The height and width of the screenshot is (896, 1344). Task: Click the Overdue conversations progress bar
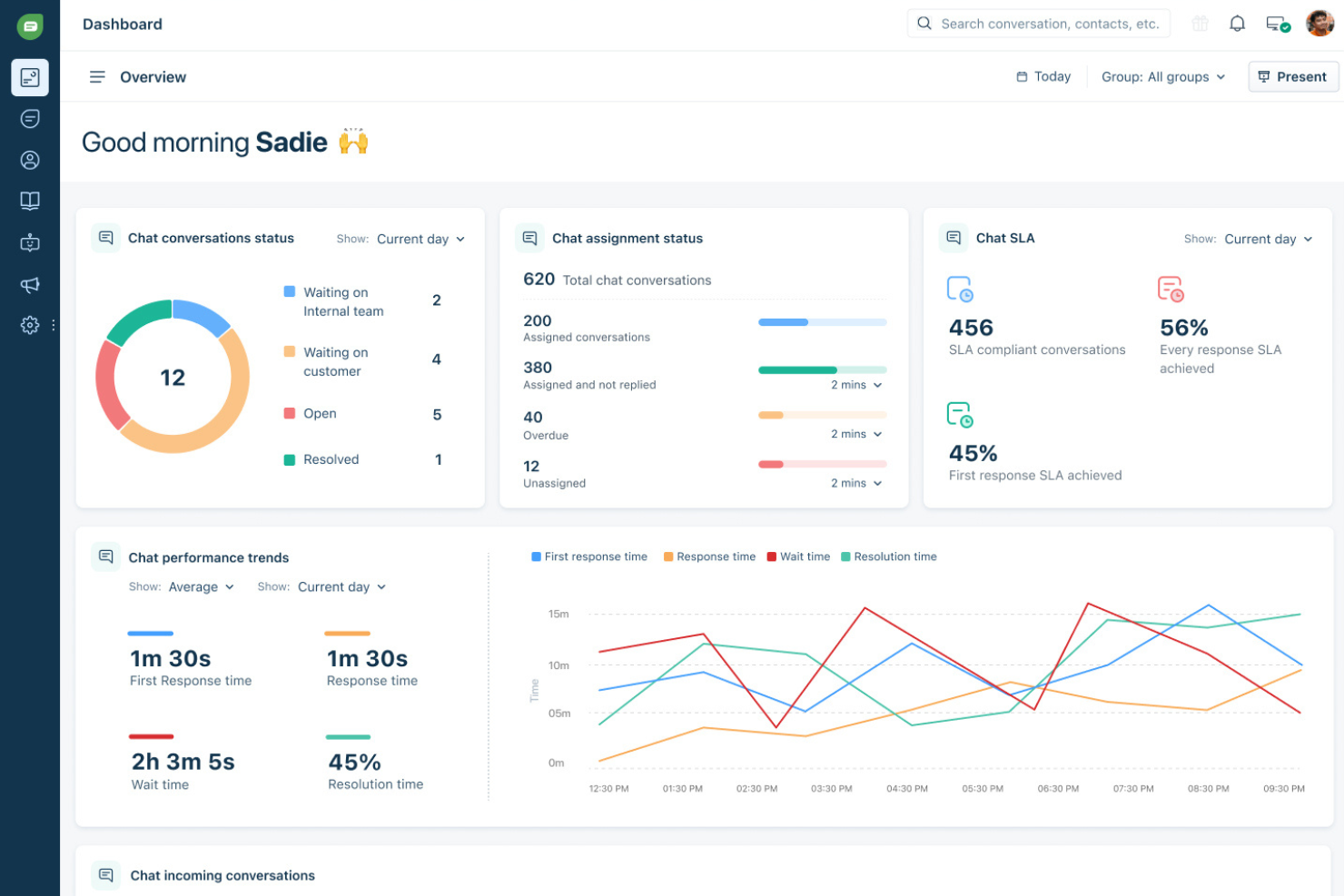pyautogui.click(x=822, y=415)
